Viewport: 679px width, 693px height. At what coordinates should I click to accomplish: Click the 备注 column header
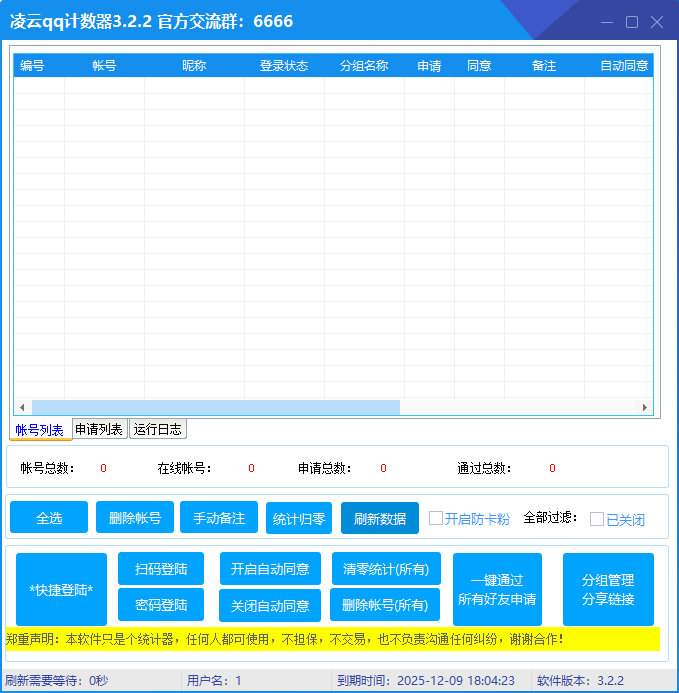point(544,65)
